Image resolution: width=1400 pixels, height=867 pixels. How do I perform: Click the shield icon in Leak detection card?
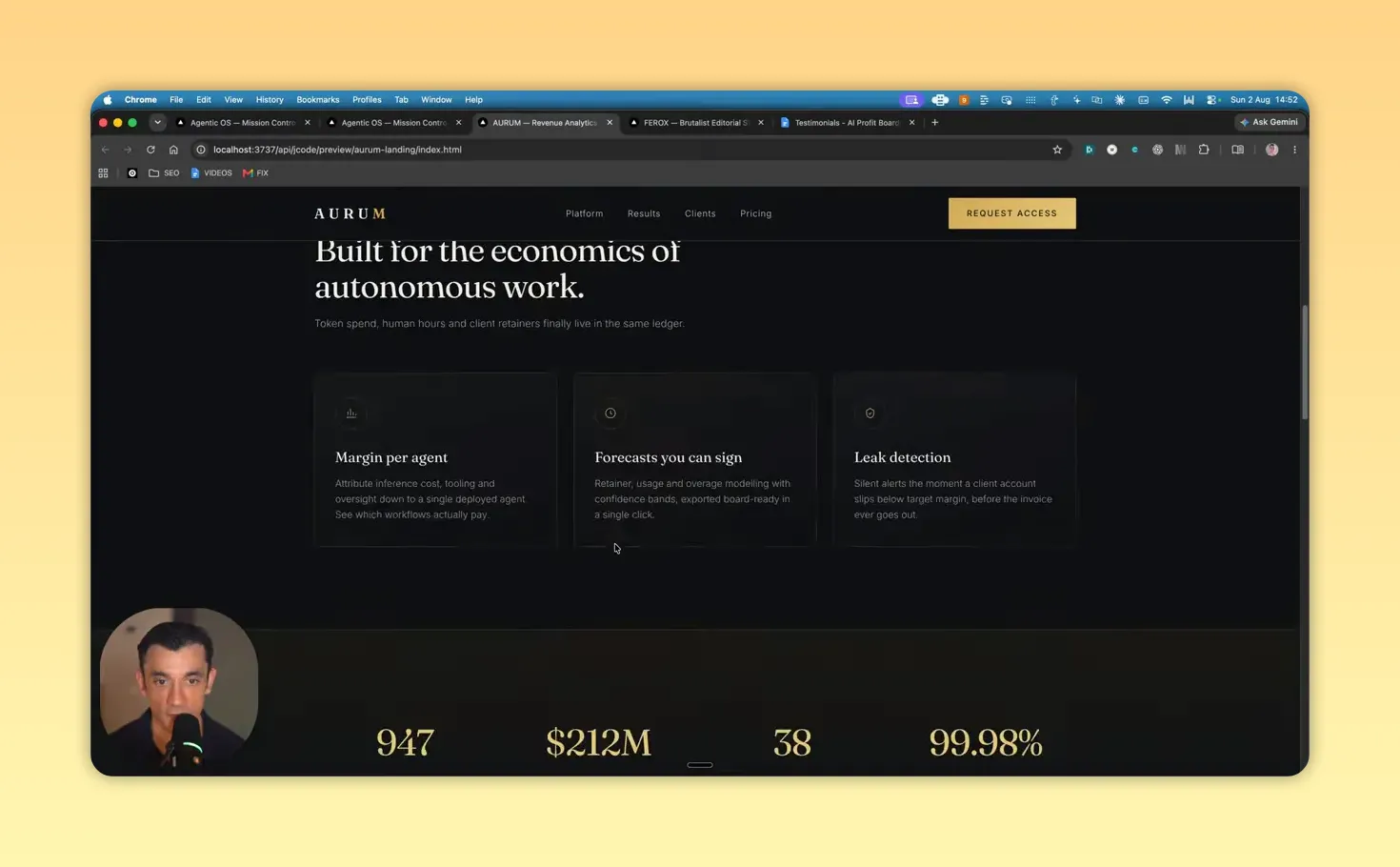point(870,413)
